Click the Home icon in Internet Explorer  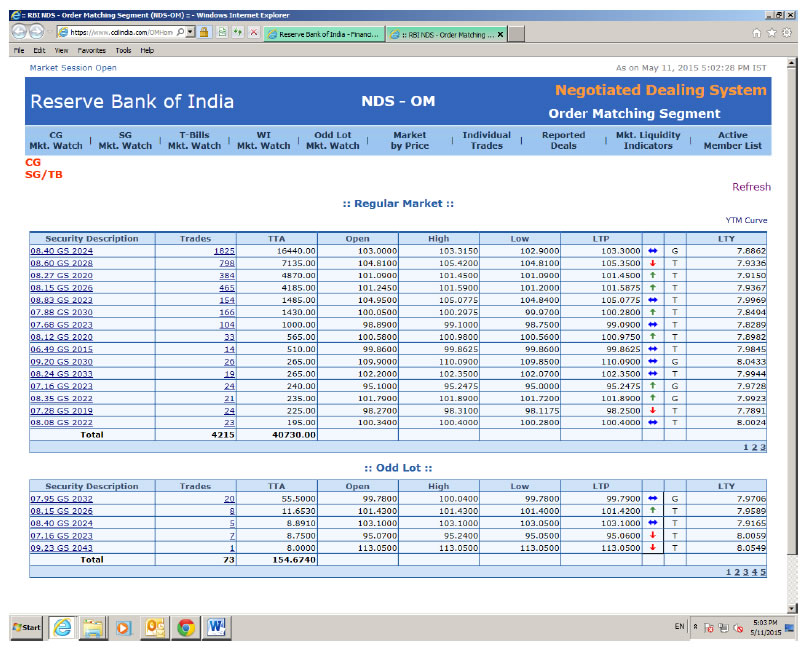(759, 32)
